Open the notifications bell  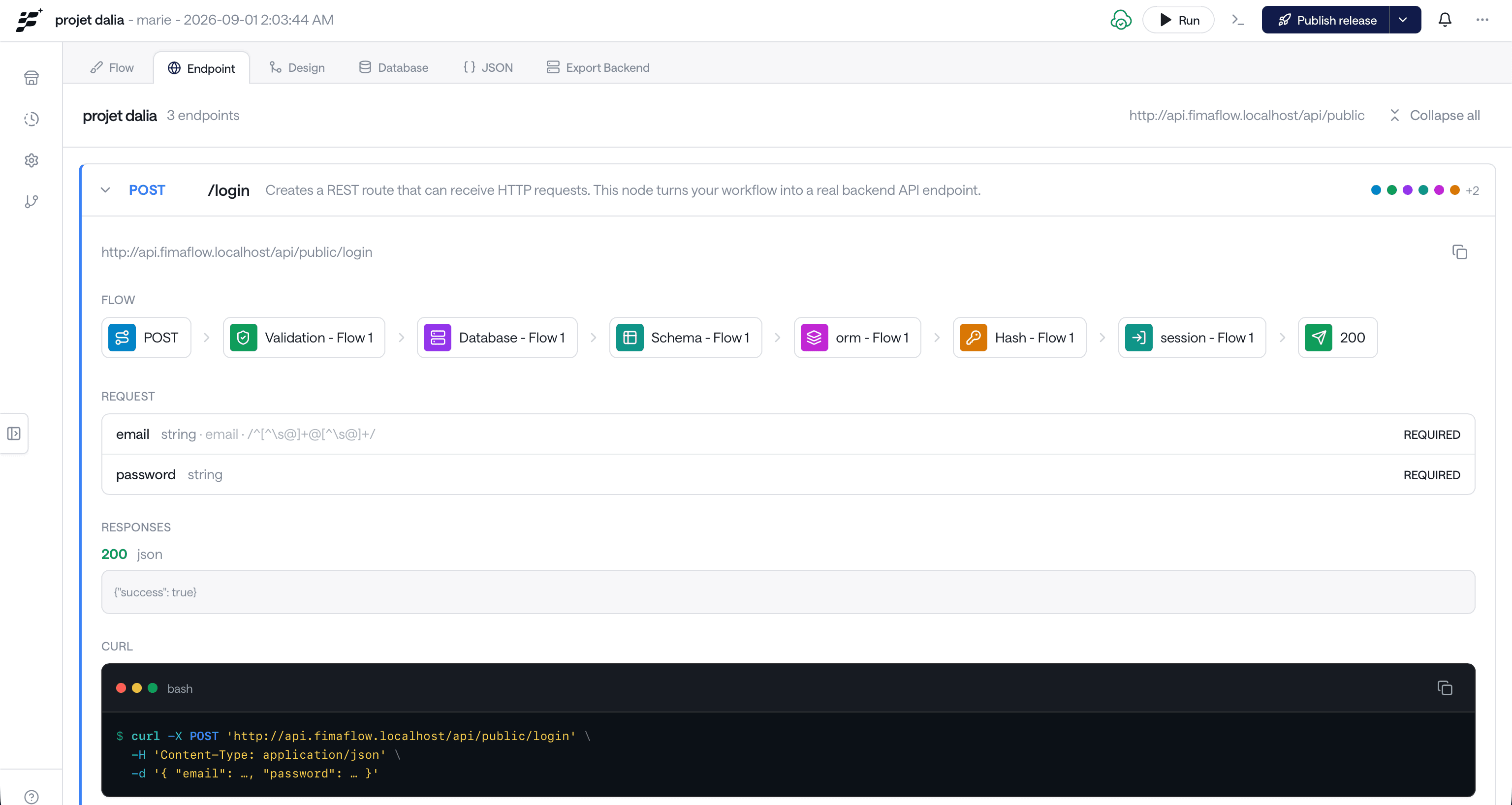coord(1445,20)
